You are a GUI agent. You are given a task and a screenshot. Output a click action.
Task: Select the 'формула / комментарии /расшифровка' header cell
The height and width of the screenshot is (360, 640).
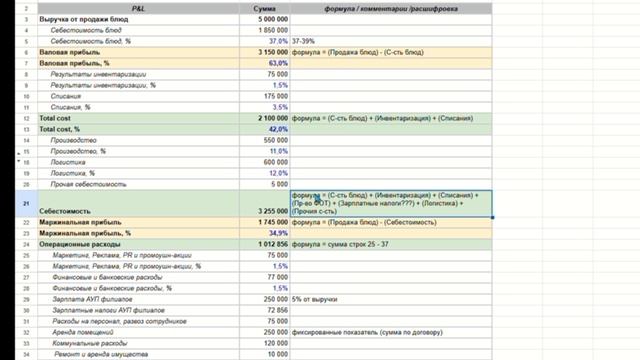[x=391, y=9]
